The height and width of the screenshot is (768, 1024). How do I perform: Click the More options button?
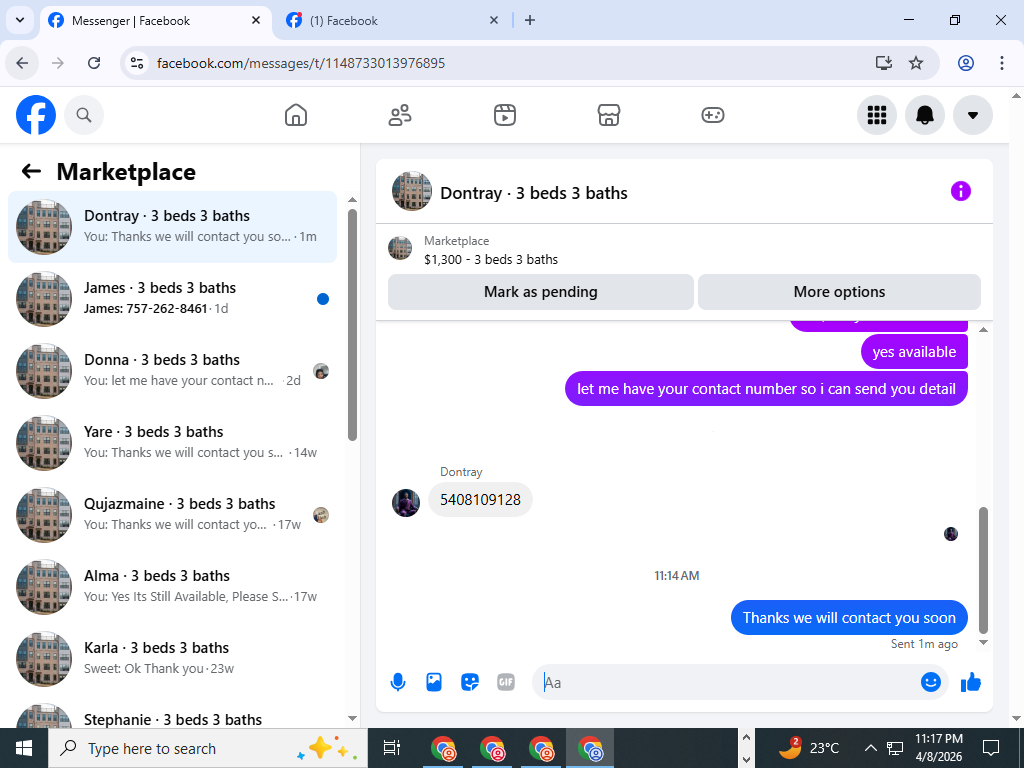(839, 292)
